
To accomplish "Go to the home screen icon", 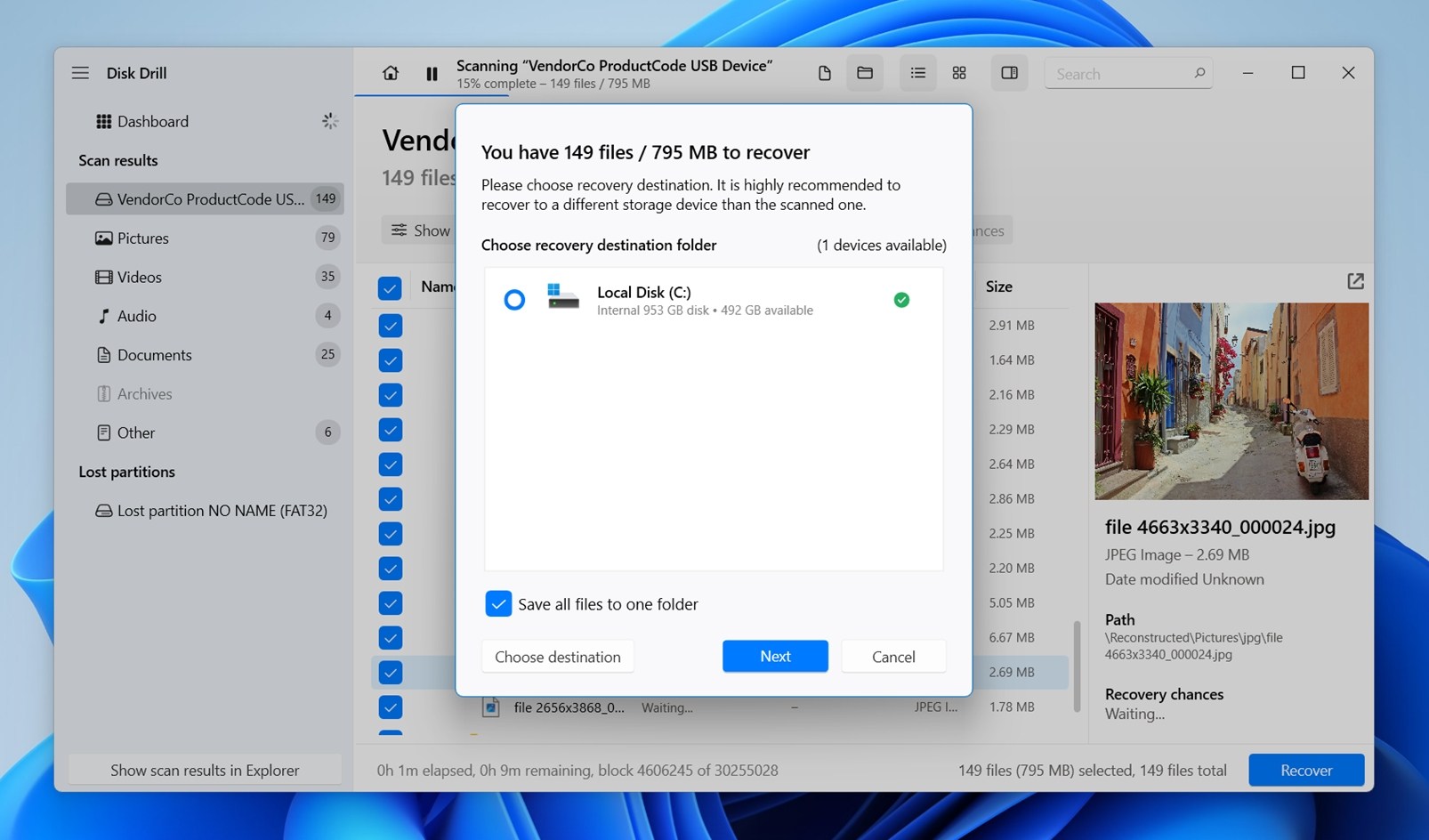I will pyautogui.click(x=391, y=73).
